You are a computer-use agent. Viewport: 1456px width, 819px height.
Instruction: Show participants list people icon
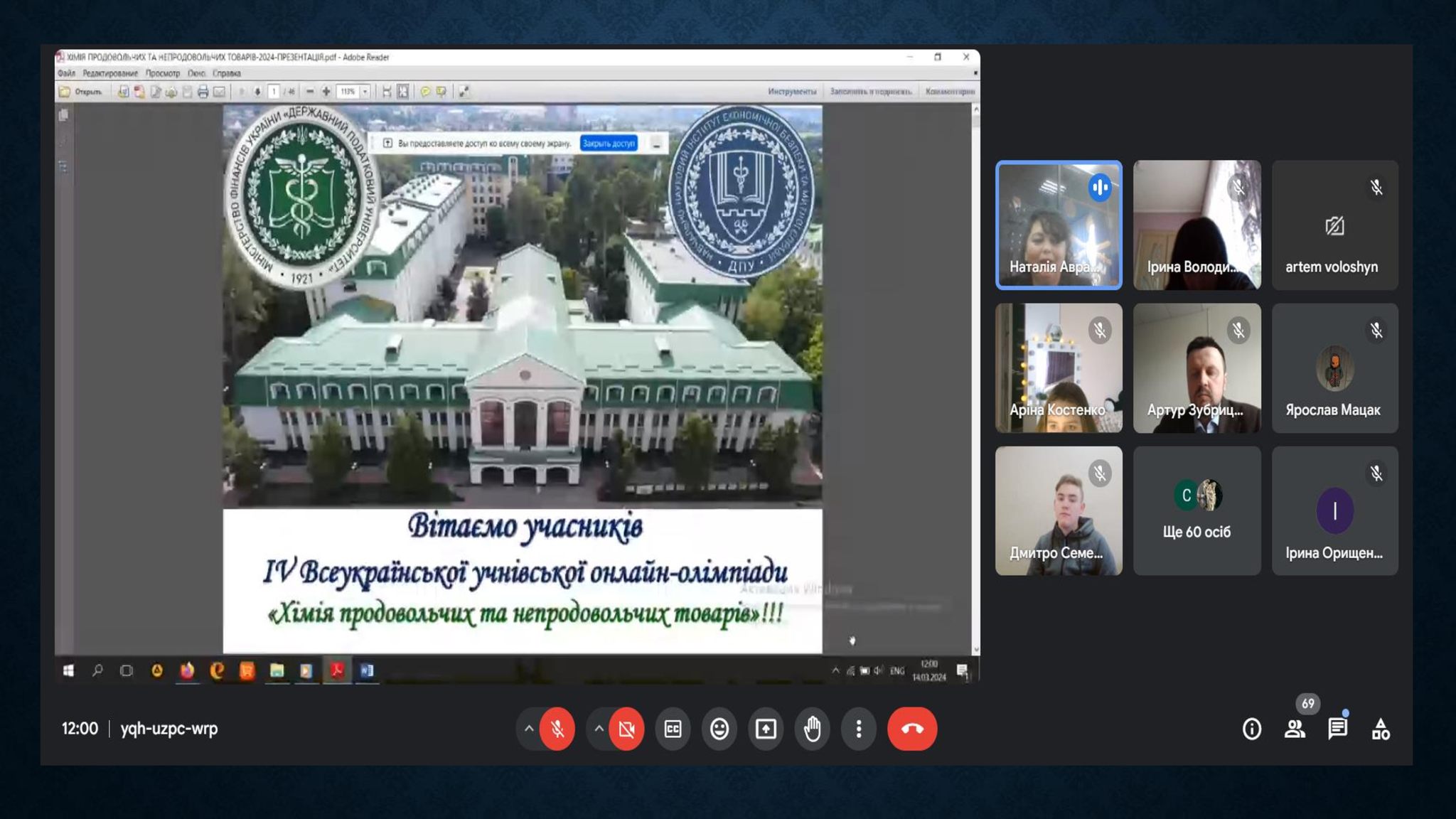[x=1295, y=729]
